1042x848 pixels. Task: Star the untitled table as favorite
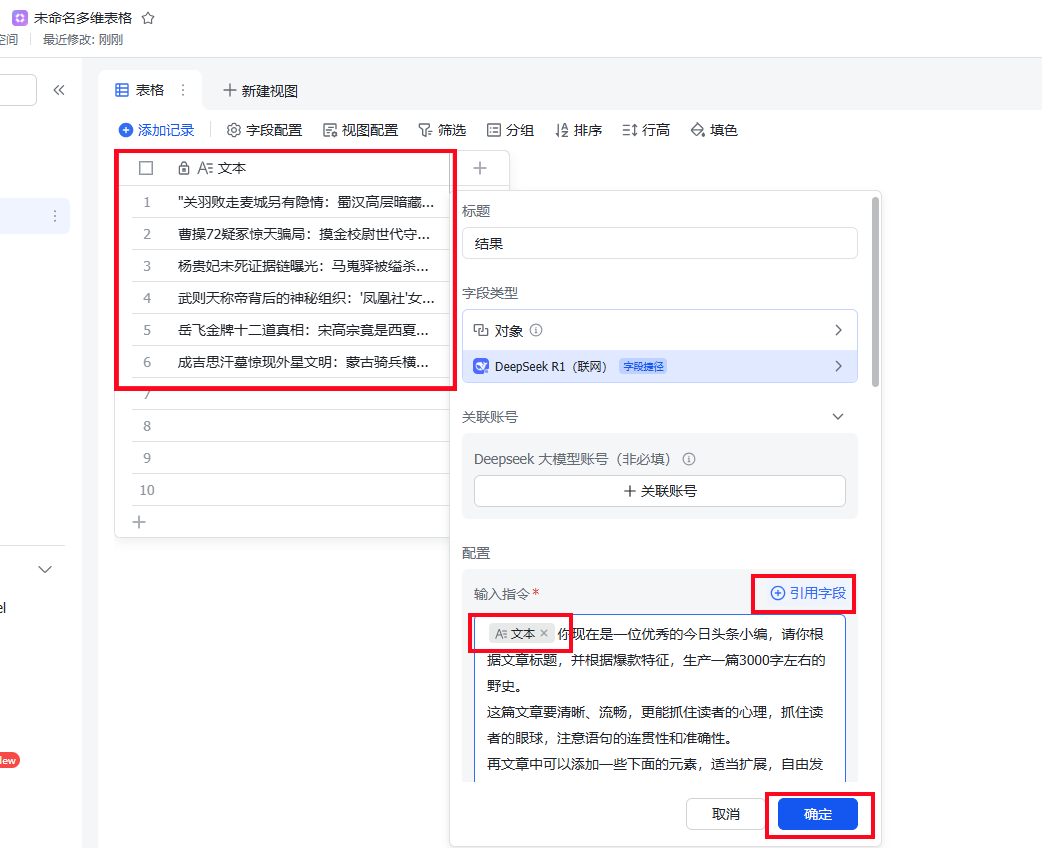(148, 18)
